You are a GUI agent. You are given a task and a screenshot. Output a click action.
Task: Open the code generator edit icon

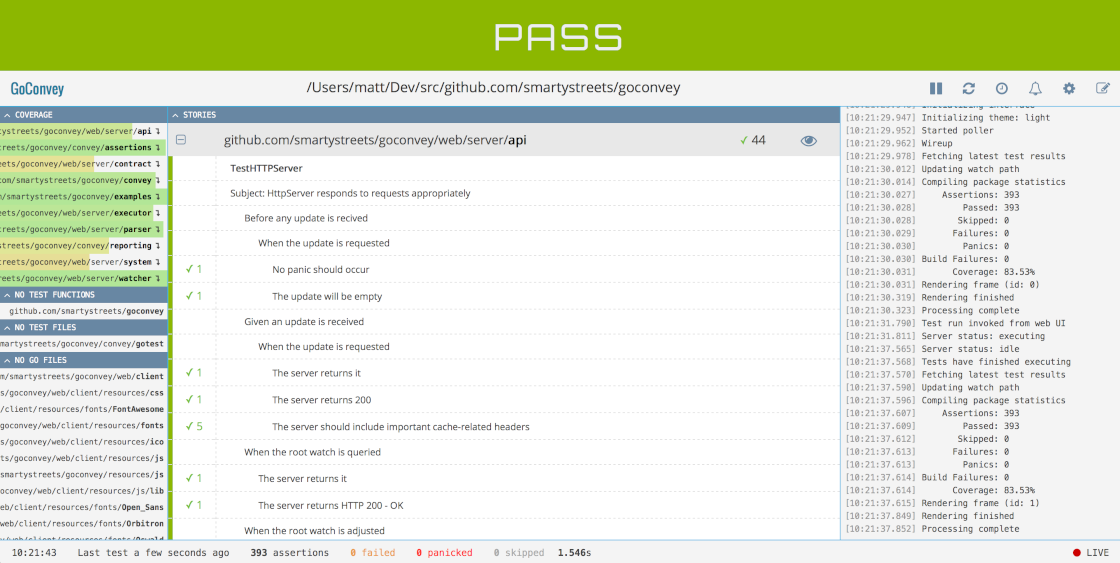(x=1103, y=89)
